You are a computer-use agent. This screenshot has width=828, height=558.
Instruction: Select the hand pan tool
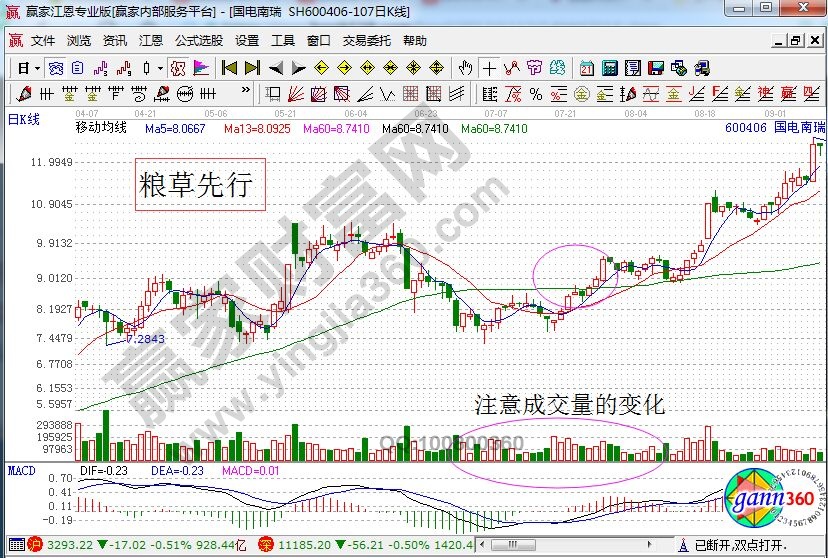(465, 68)
